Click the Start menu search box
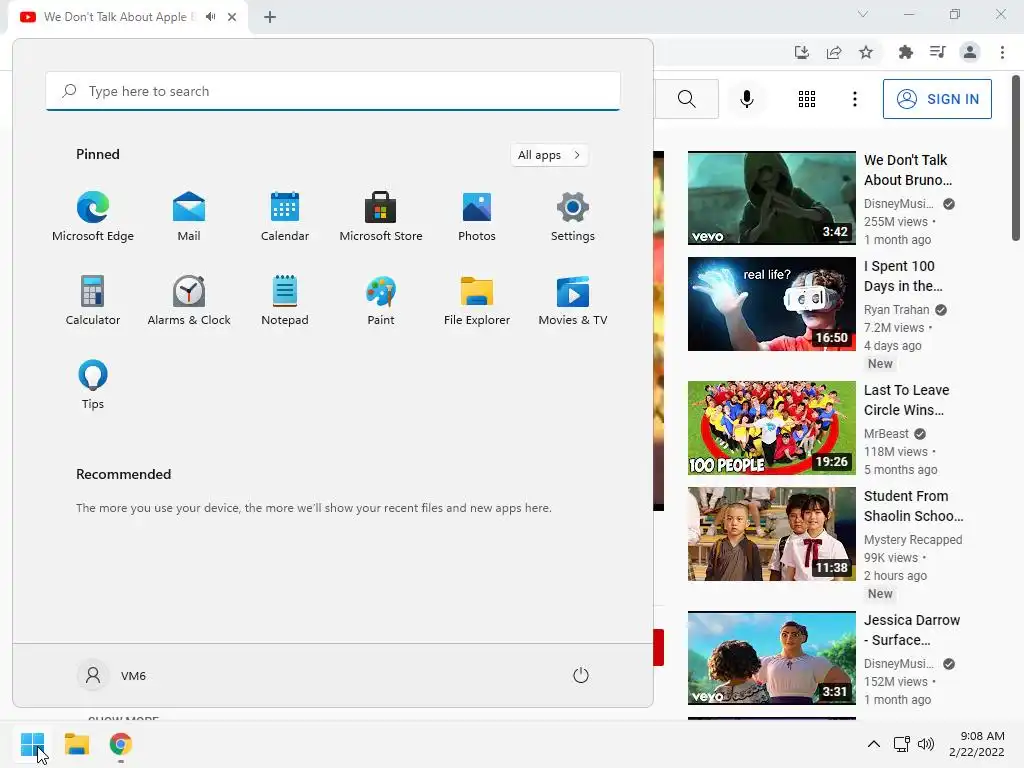The width and height of the screenshot is (1024, 768). [x=333, y=91]
